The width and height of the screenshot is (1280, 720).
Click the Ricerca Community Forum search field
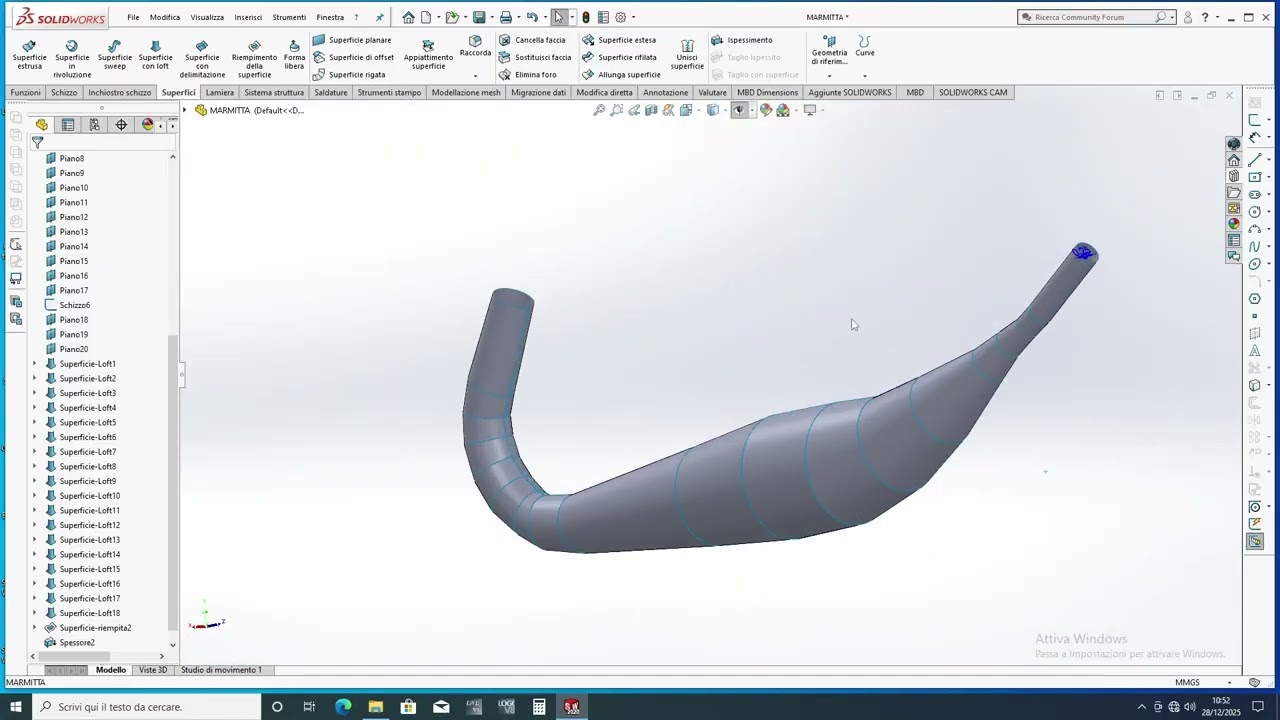1087,17
